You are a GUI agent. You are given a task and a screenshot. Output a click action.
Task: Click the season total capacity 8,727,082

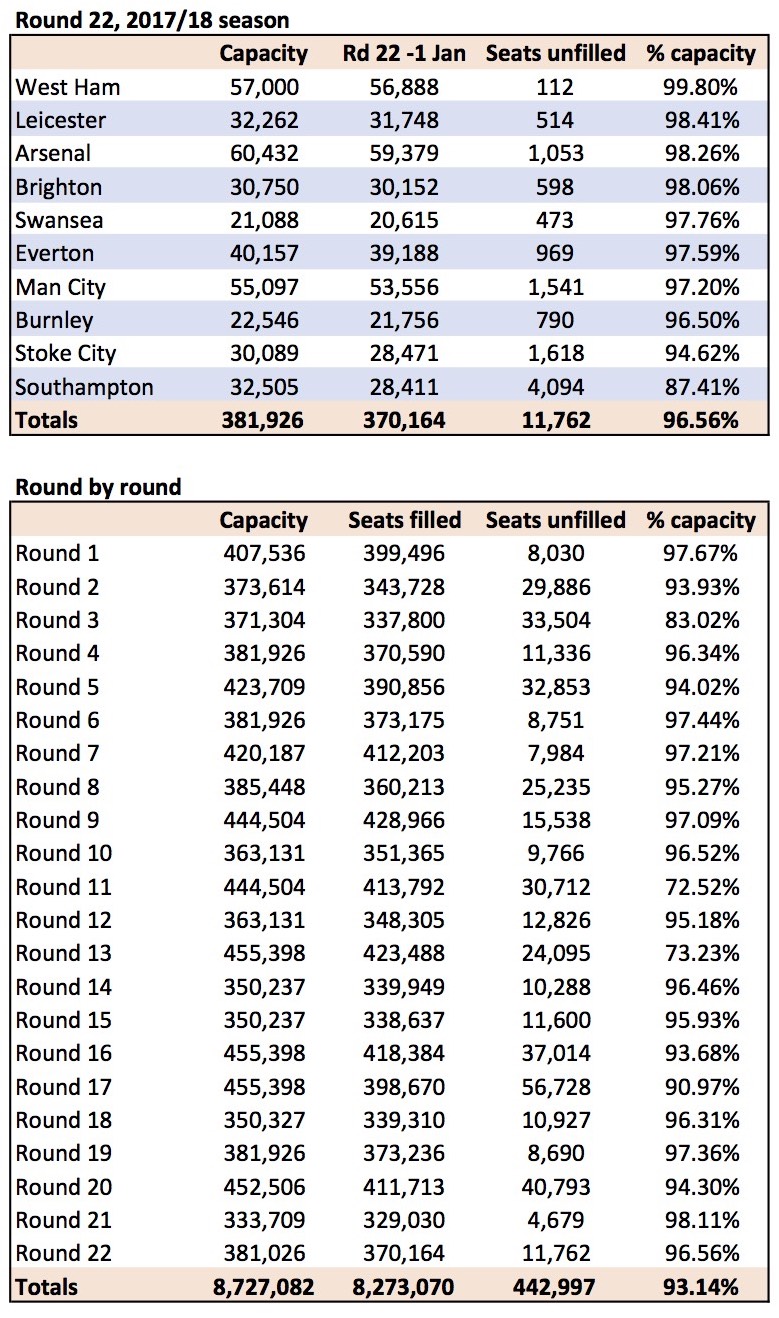tap(264, 1287)
